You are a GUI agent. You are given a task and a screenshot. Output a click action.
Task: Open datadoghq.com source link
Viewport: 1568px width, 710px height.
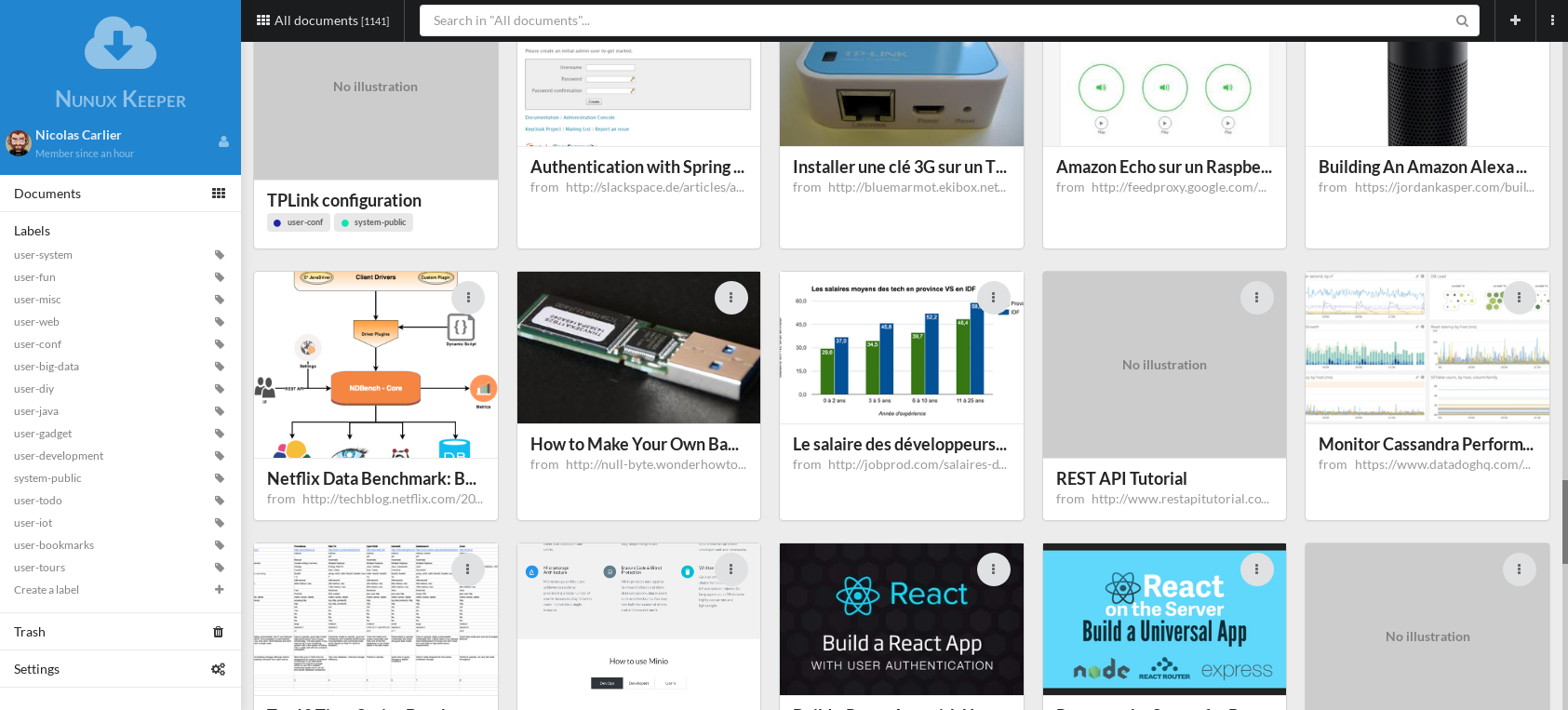click(1442, 464)
